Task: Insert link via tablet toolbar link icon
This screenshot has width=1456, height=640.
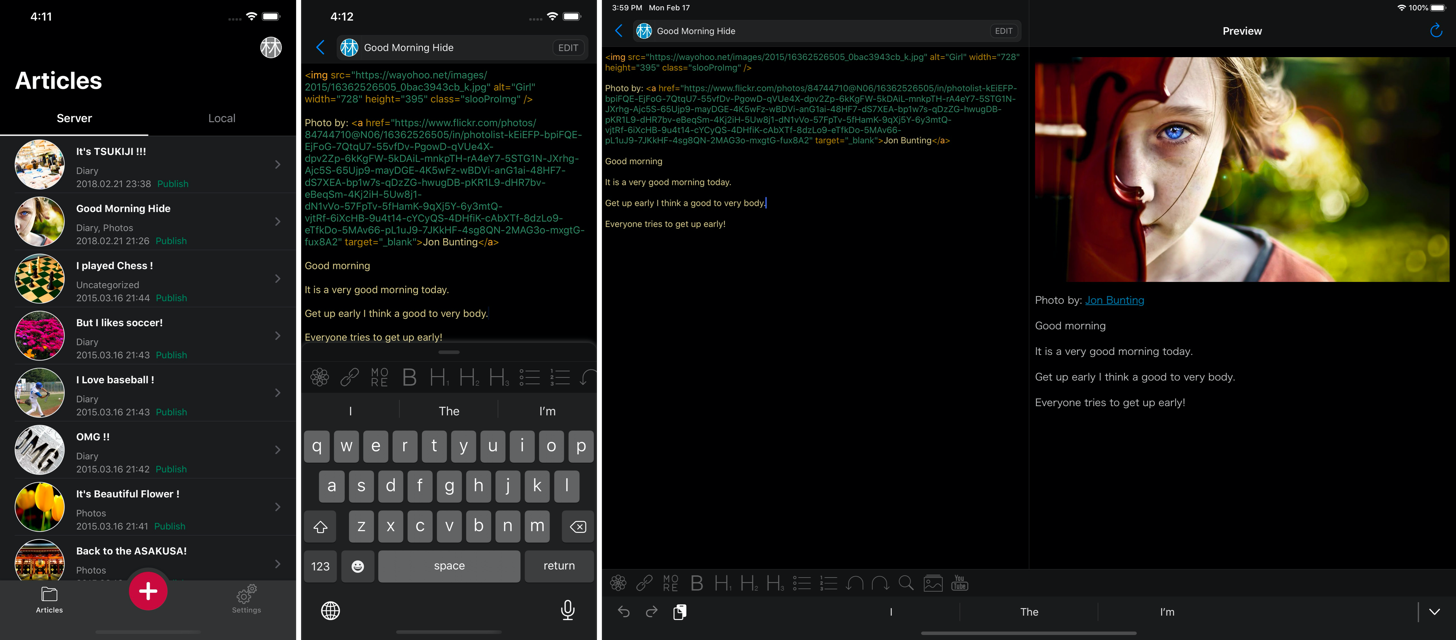Action: point(644,583)
